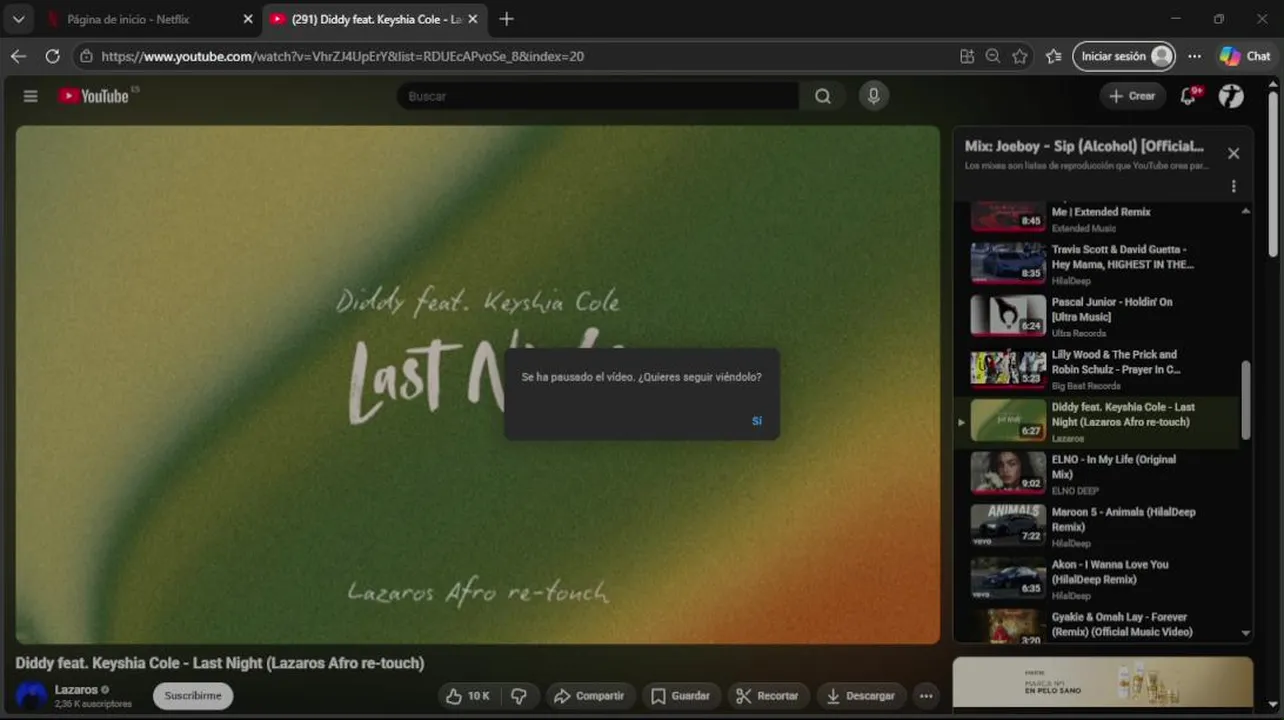Open the browser zoom magnifier
The width and height of the screenshot is (1284, 720).
click(993, 56)
